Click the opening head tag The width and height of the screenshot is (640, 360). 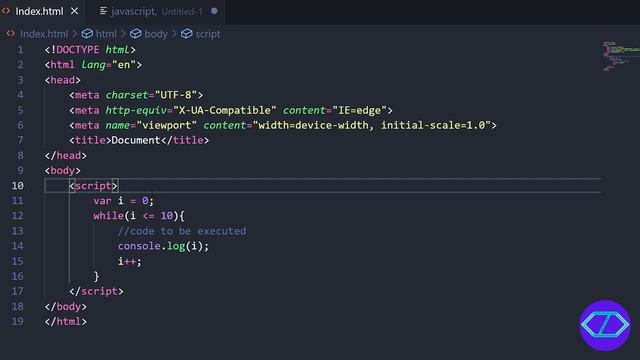[62, 80]
